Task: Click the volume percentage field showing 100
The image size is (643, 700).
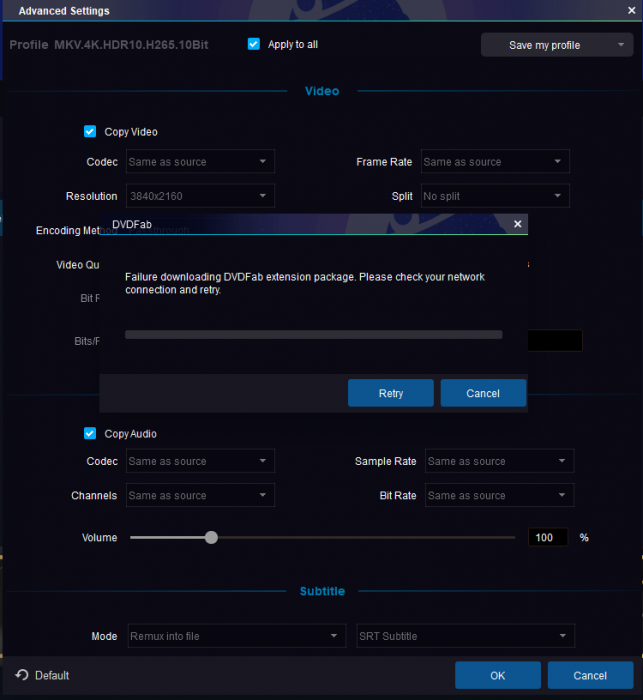Action: [548, 538]
